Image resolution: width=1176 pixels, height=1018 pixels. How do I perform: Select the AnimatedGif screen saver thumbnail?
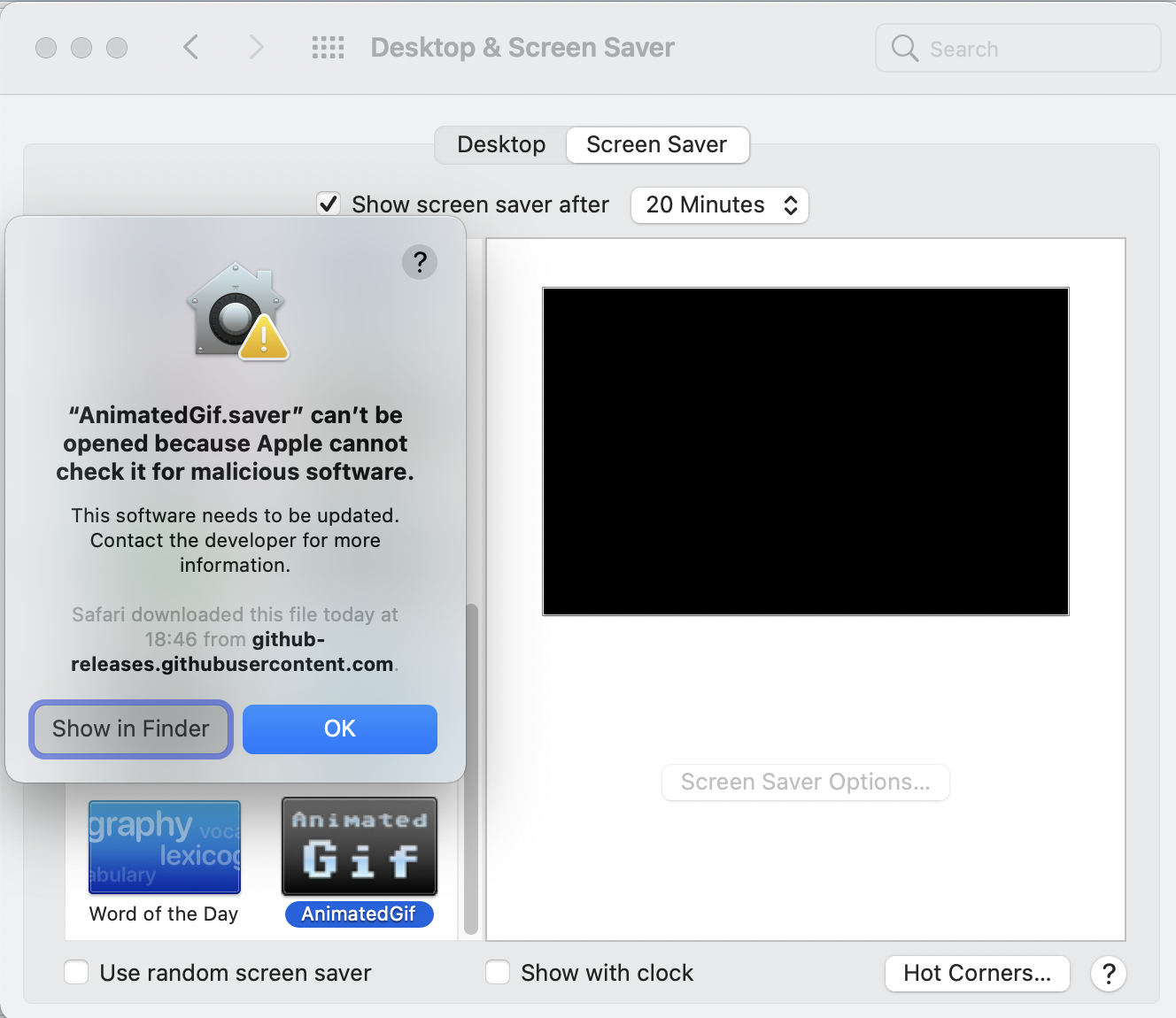point(360,846)
